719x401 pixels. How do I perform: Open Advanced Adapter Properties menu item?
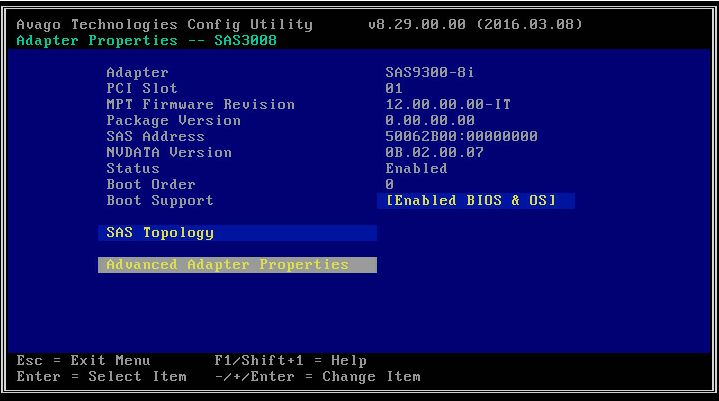tap(237, 265)
